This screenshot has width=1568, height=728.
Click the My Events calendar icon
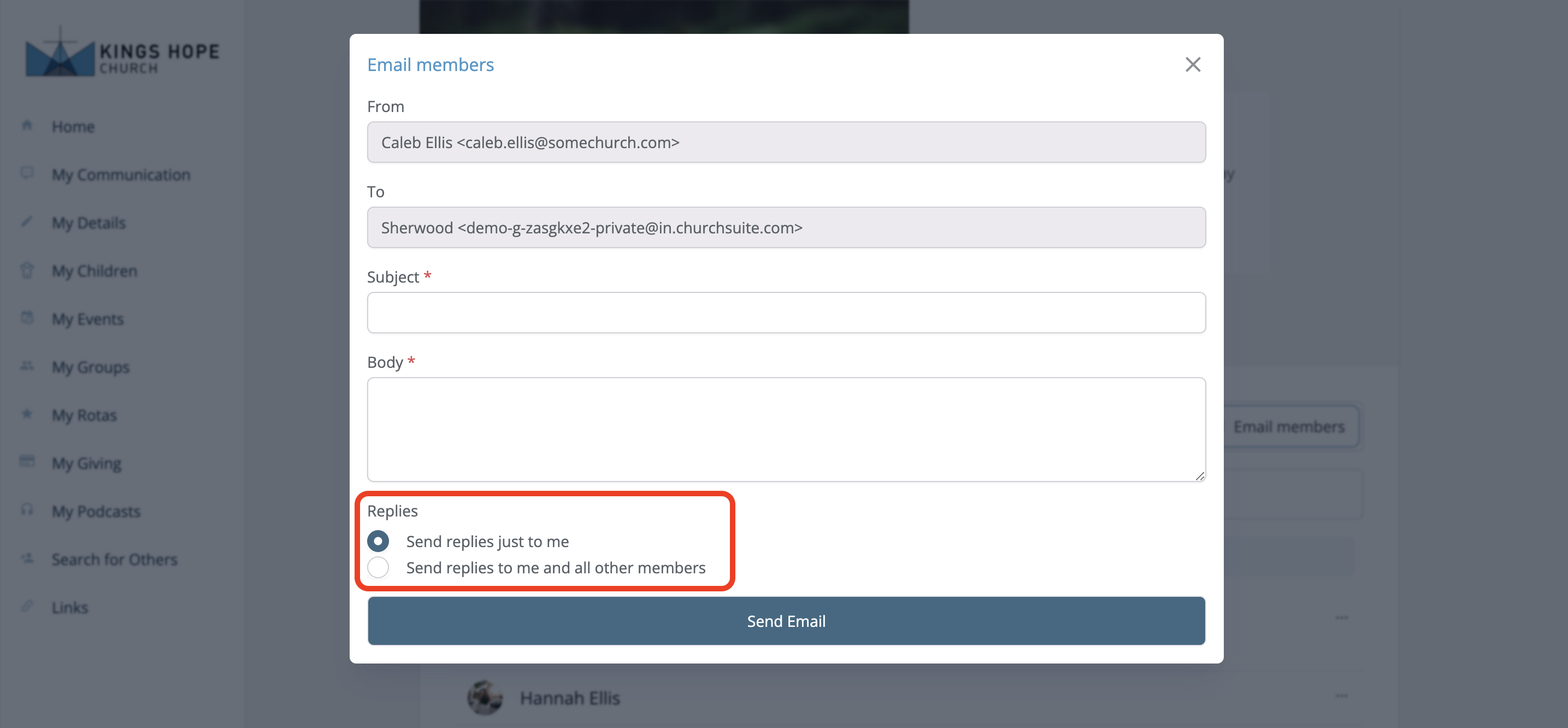pos(27,317)
